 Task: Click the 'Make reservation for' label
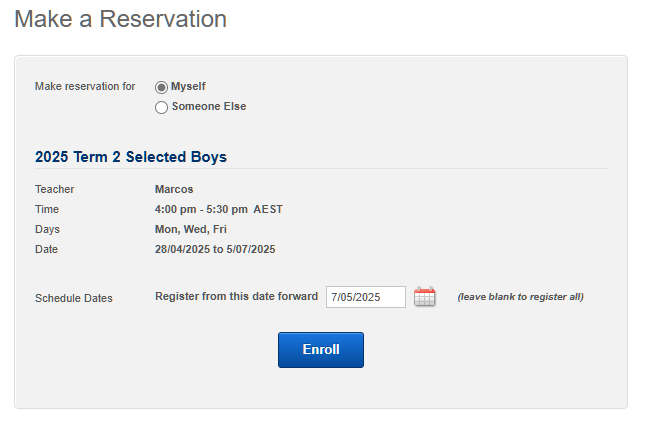pos(85,87)
